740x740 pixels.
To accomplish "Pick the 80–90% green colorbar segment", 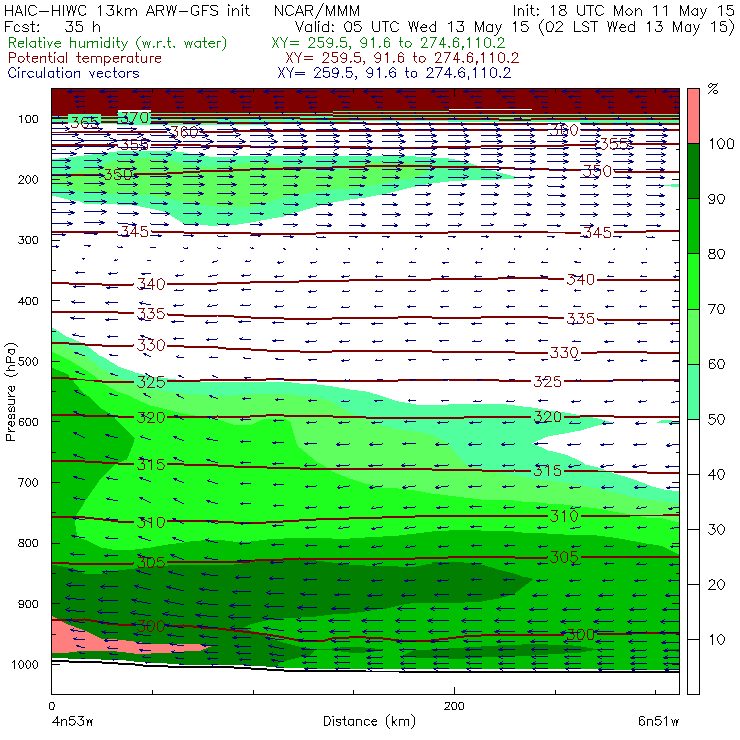I will point(693,226).
